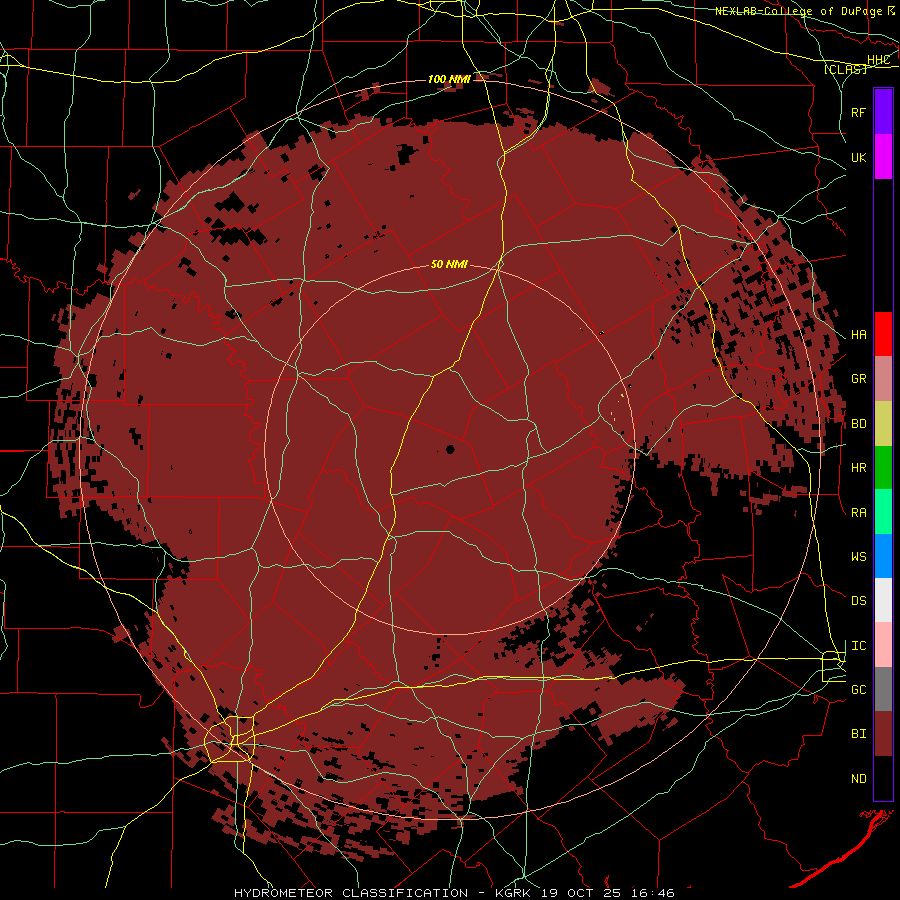Viewport: 900px width, 900px height.
Task: Click the red HA legend color swatch
Action: click(x=883, y=334)
